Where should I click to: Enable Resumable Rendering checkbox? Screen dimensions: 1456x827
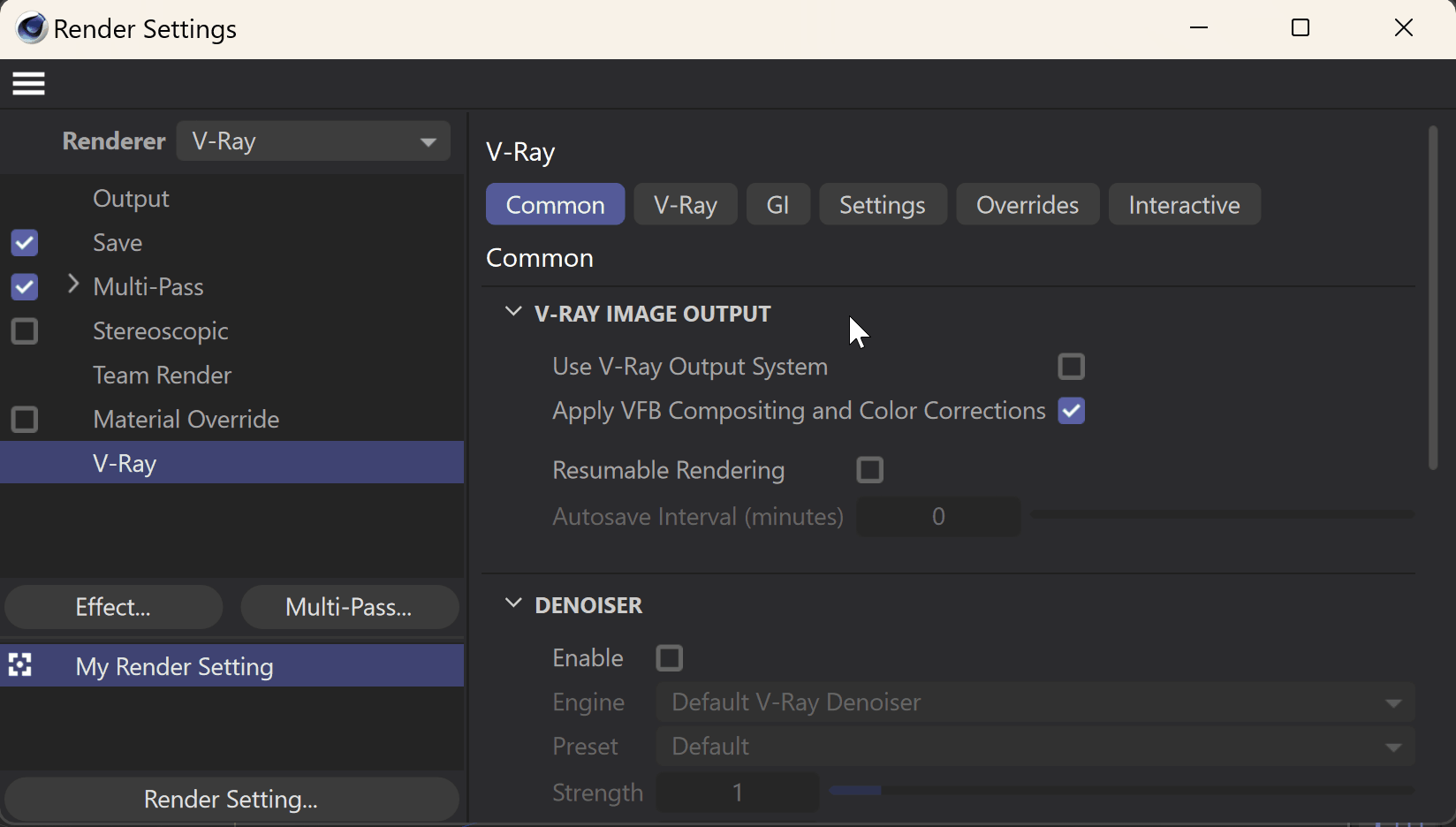(x=870, y=469)
